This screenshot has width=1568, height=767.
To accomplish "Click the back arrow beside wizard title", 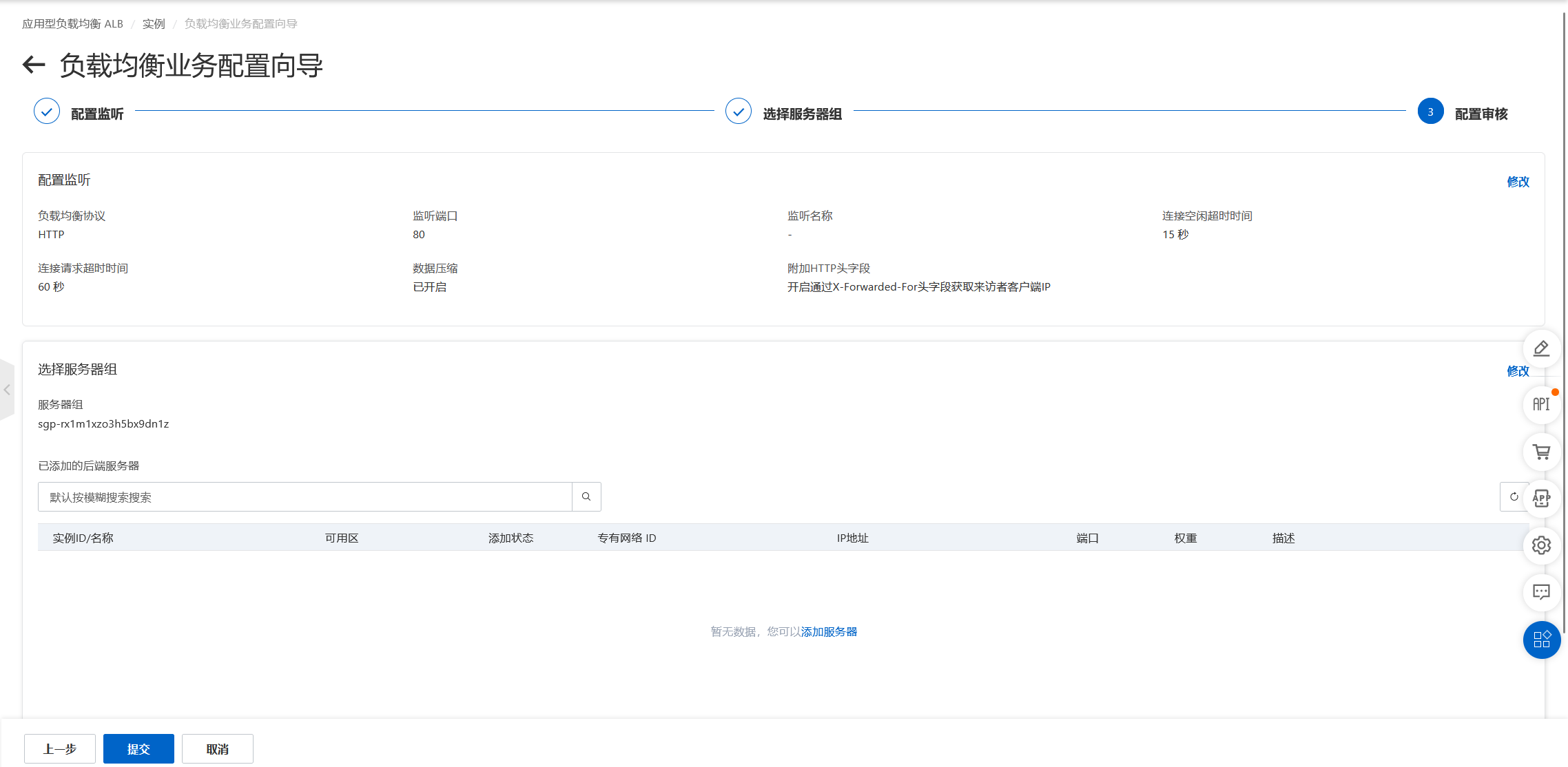I will click(34, 65).
